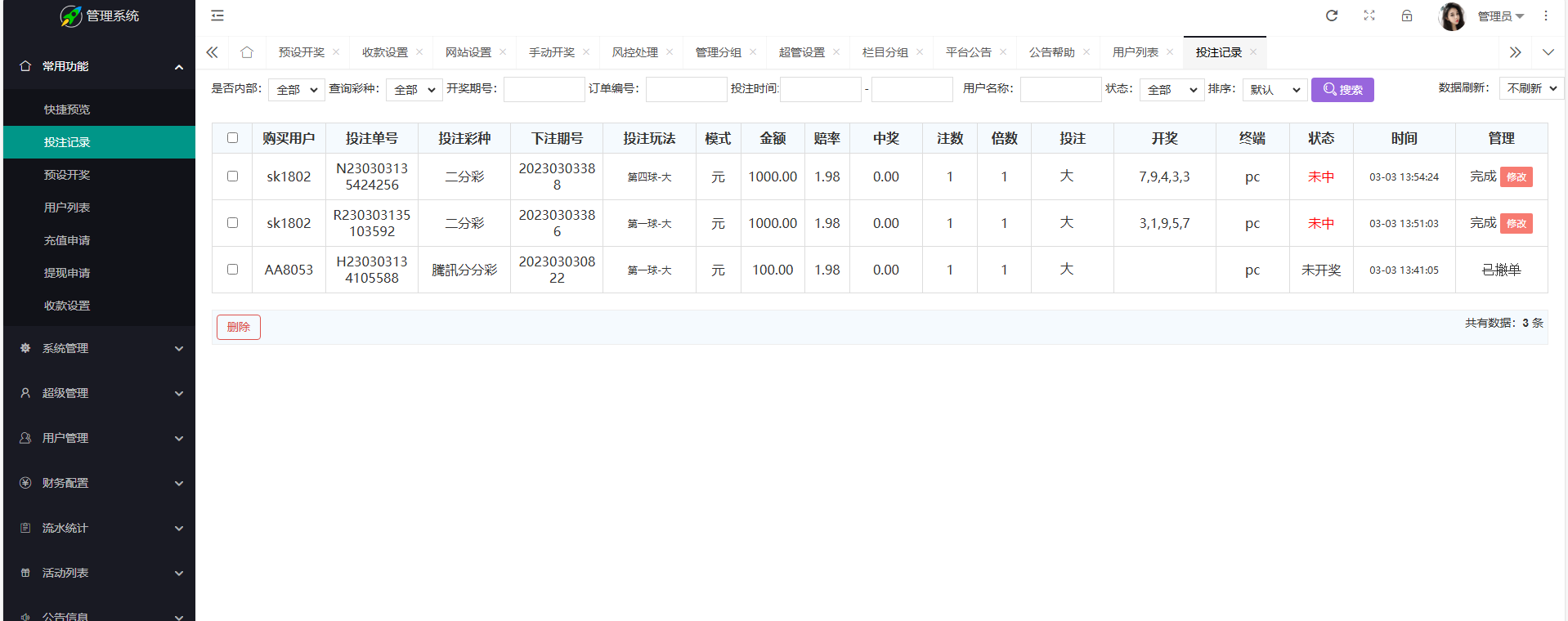Select the checkbox for user AA8053 row
The image size is (1568, 621).
tap(233, 270)
